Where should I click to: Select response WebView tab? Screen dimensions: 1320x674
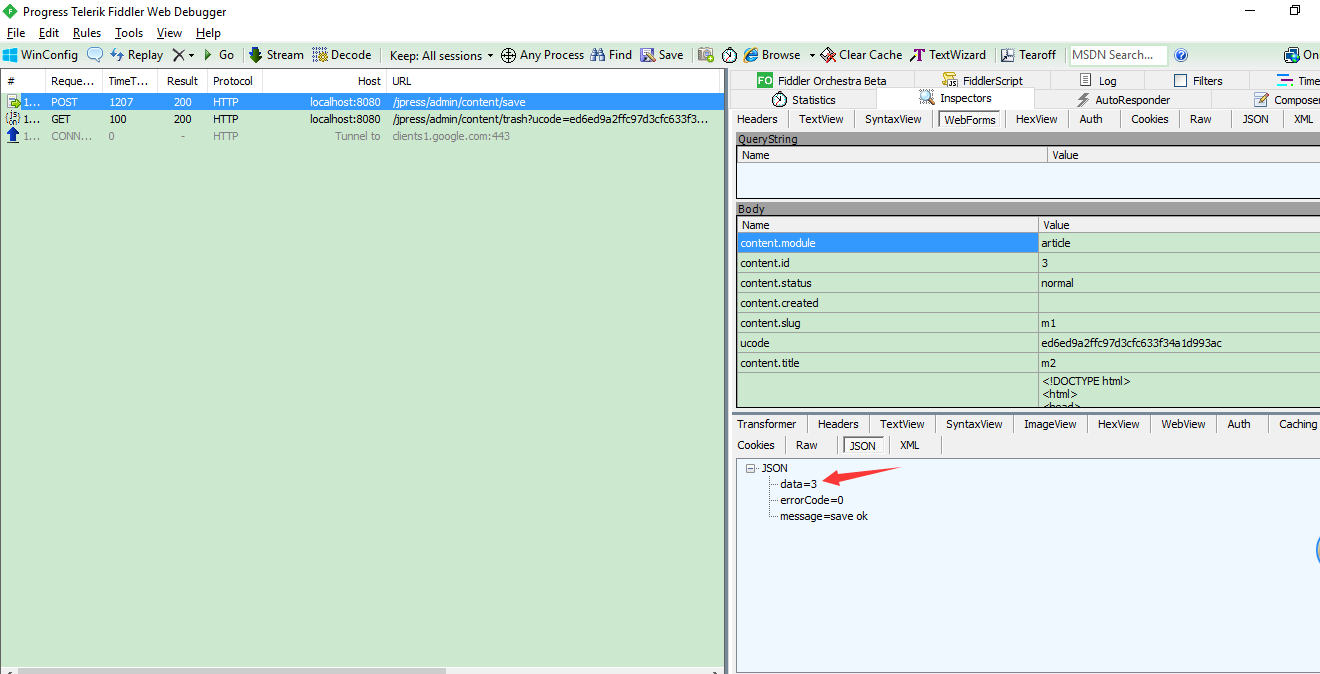point(1183,424)
